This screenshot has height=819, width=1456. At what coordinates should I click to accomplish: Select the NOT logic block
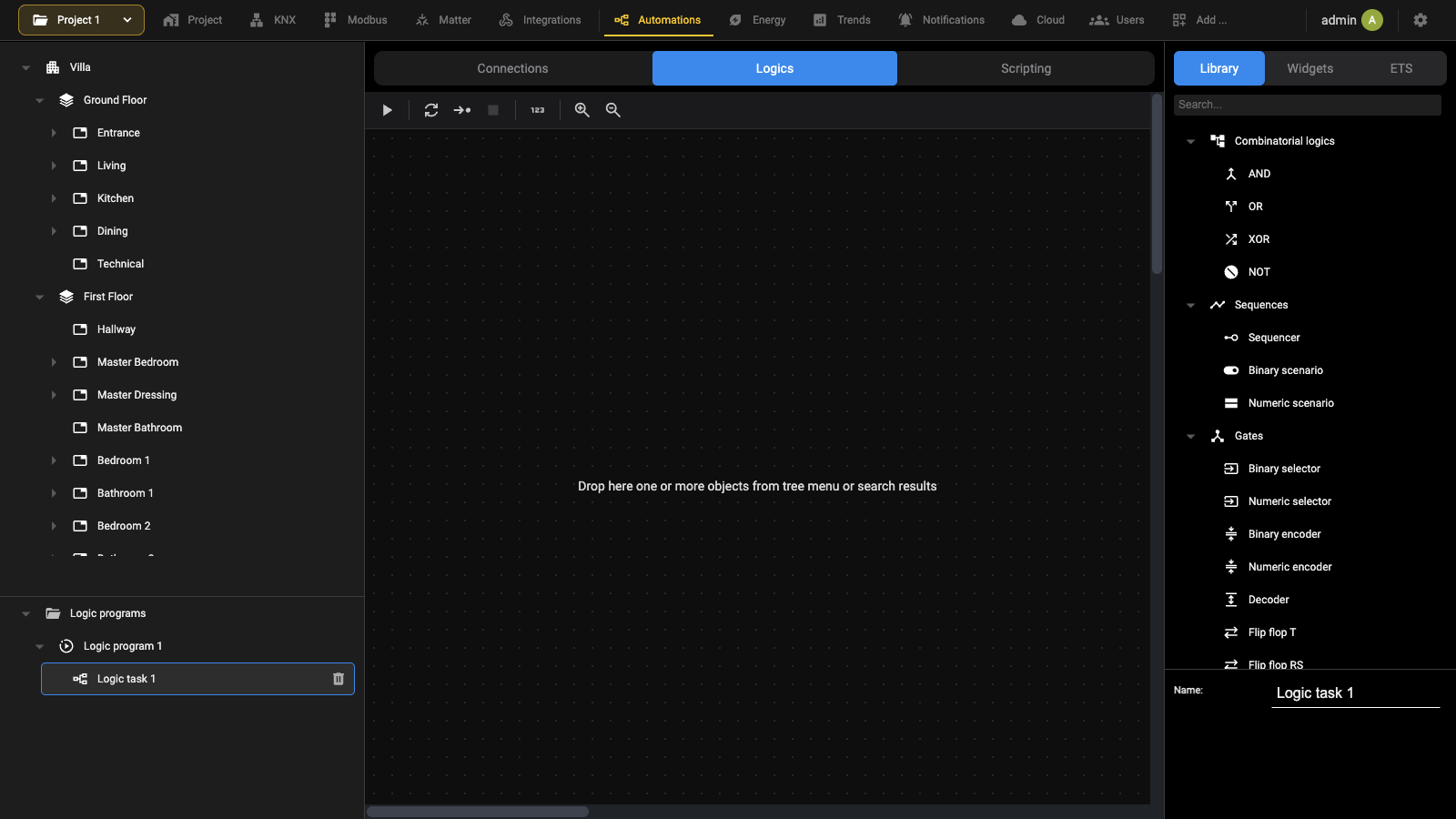[1259, 272]
